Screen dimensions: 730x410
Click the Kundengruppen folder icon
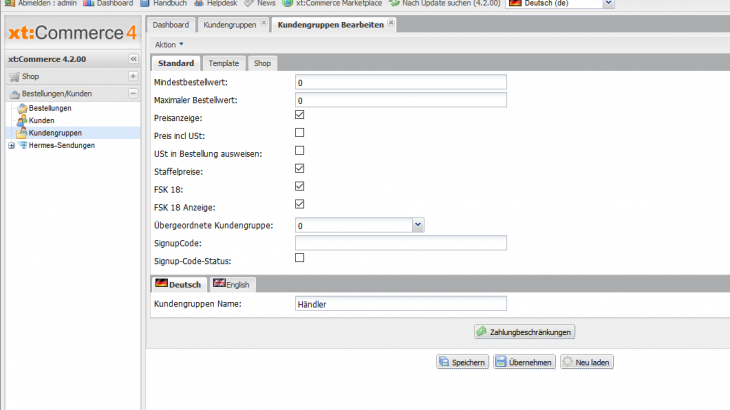tap(22, 133)
